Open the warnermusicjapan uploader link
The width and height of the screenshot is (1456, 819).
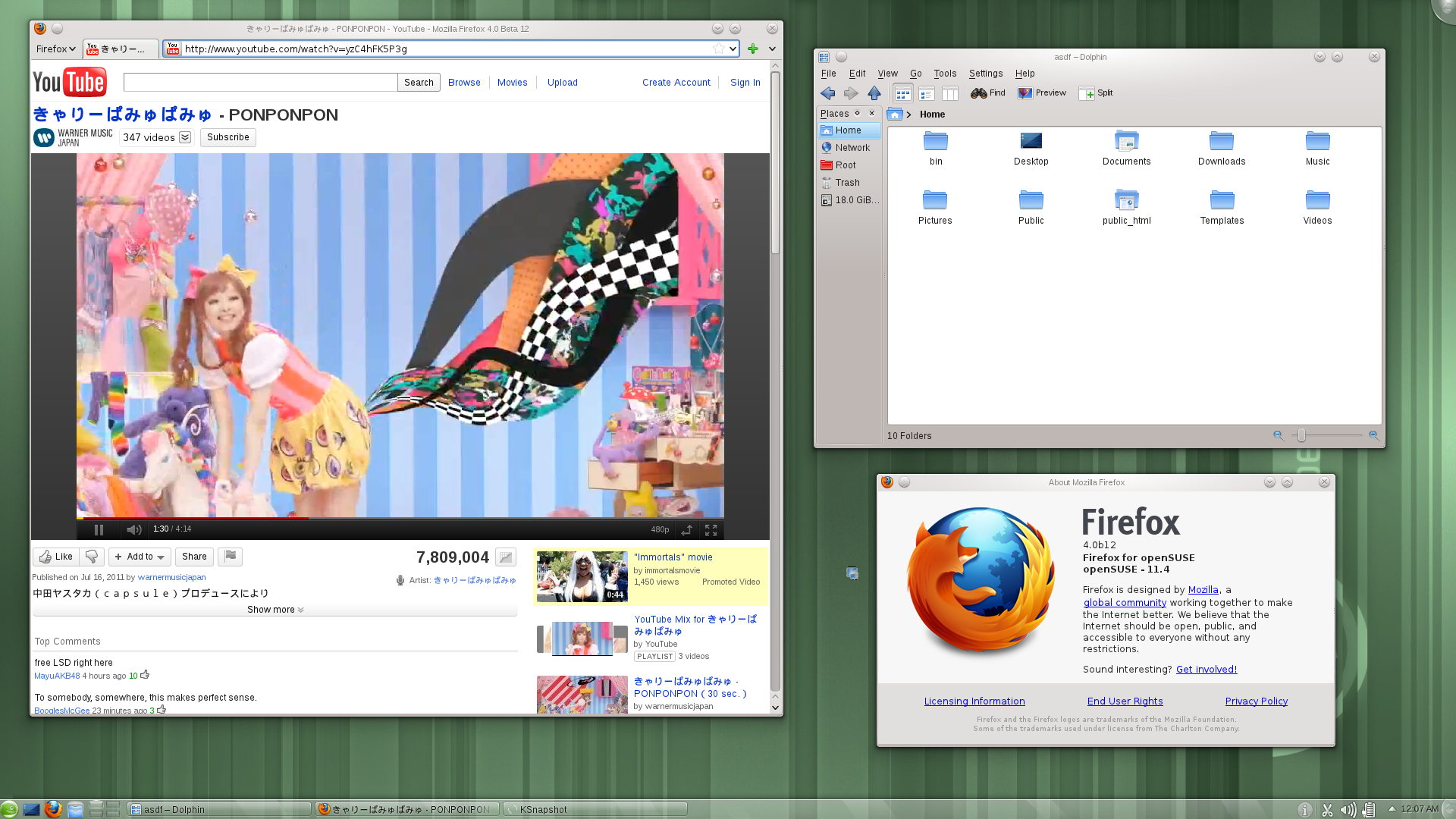point(171,577)
